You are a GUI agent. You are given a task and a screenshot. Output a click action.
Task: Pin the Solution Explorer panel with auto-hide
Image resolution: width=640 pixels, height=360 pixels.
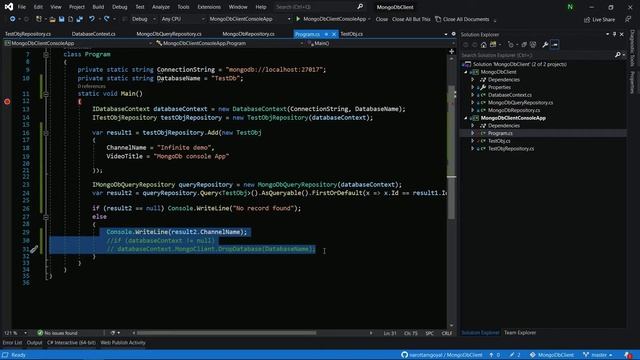click(x=614, y=34)
